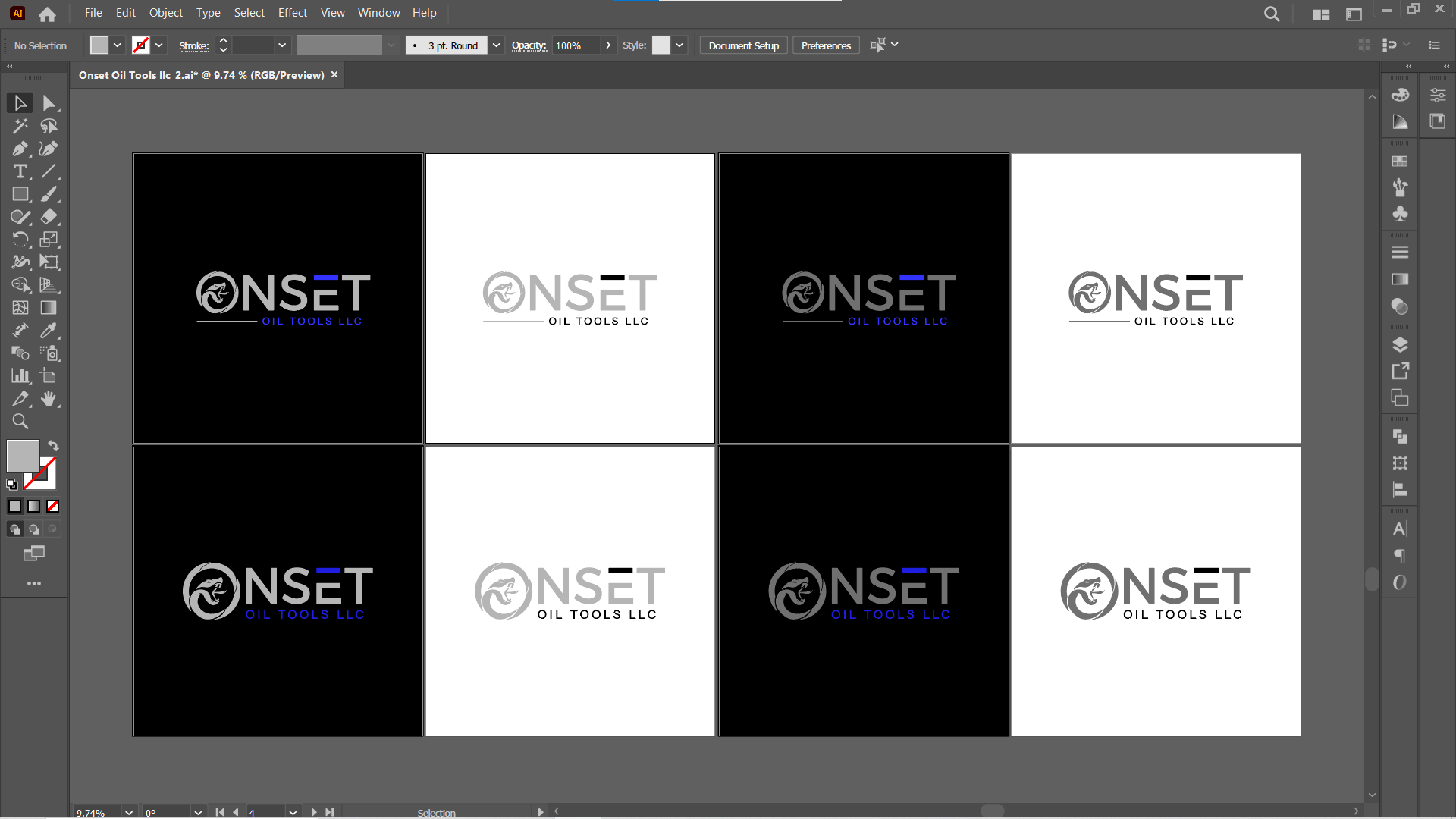
Task: Open the Window menu
Action: pos(379,13)
